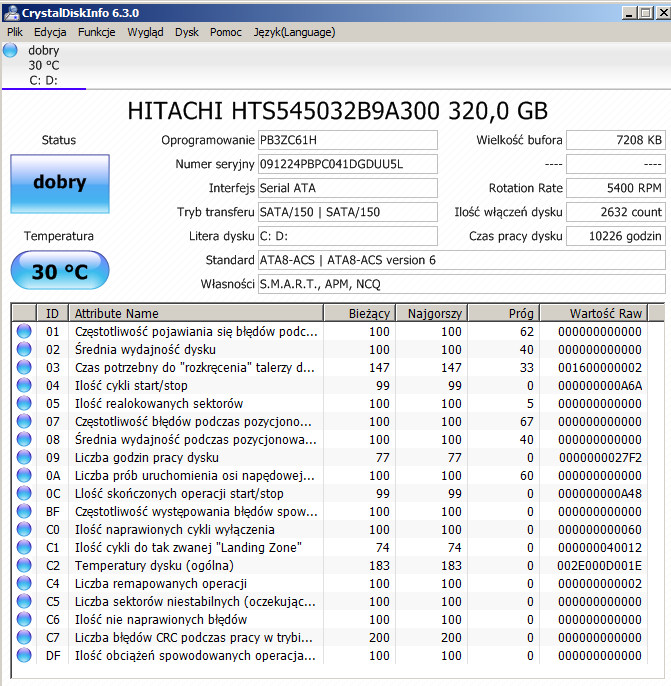Open the Język(Language) menu
The height and width of the screenshot is (686, 671).
[294, 32]
